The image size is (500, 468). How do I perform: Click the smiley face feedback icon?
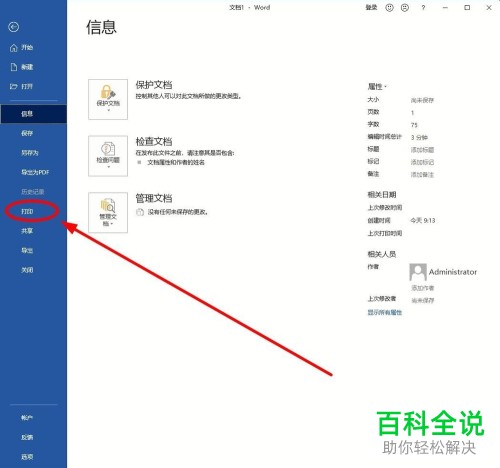click(x=389, y=8)
